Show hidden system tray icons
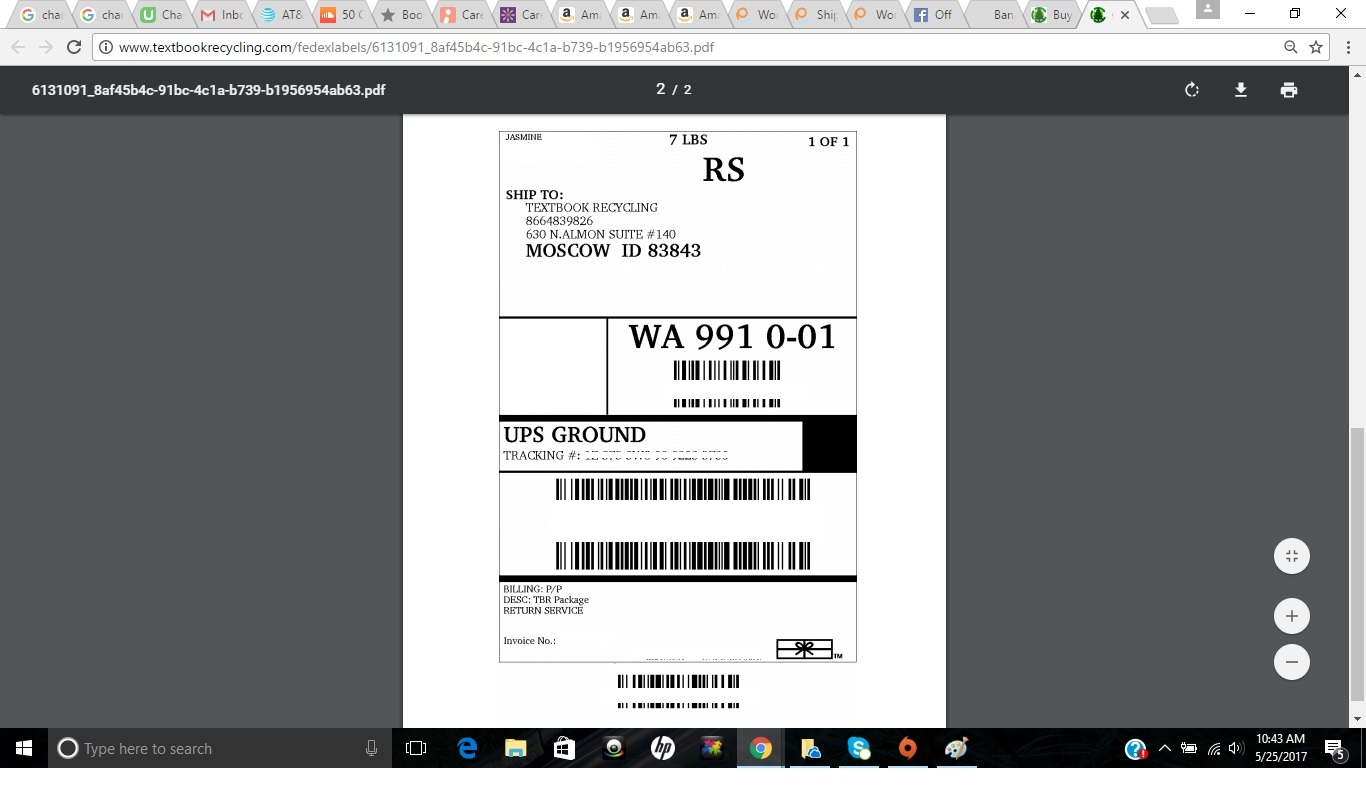1366x804 pixels. click(1164, 748)
